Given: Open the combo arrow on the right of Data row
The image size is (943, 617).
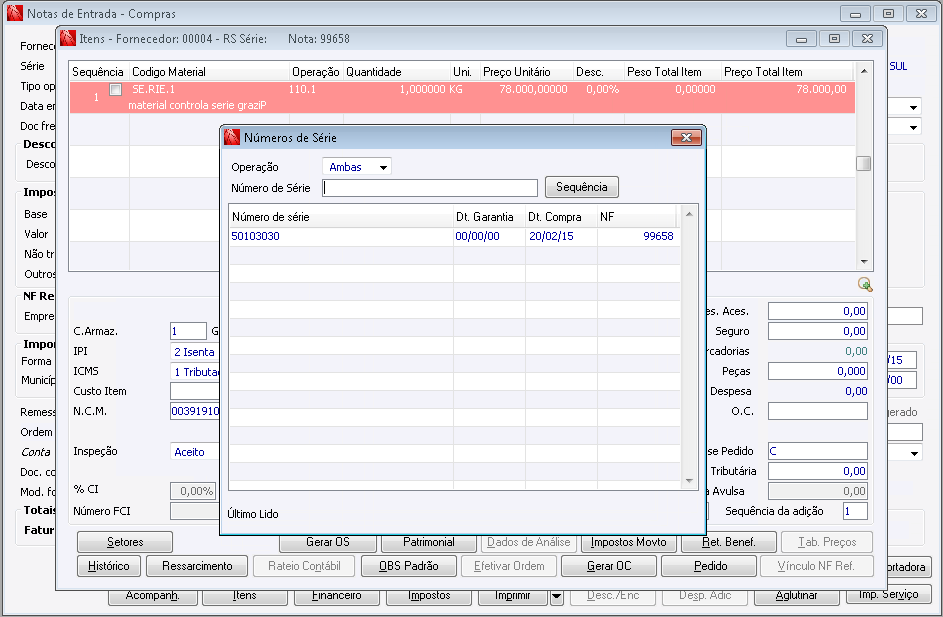Looking at the screenshot, I should [x=914, y=108].
